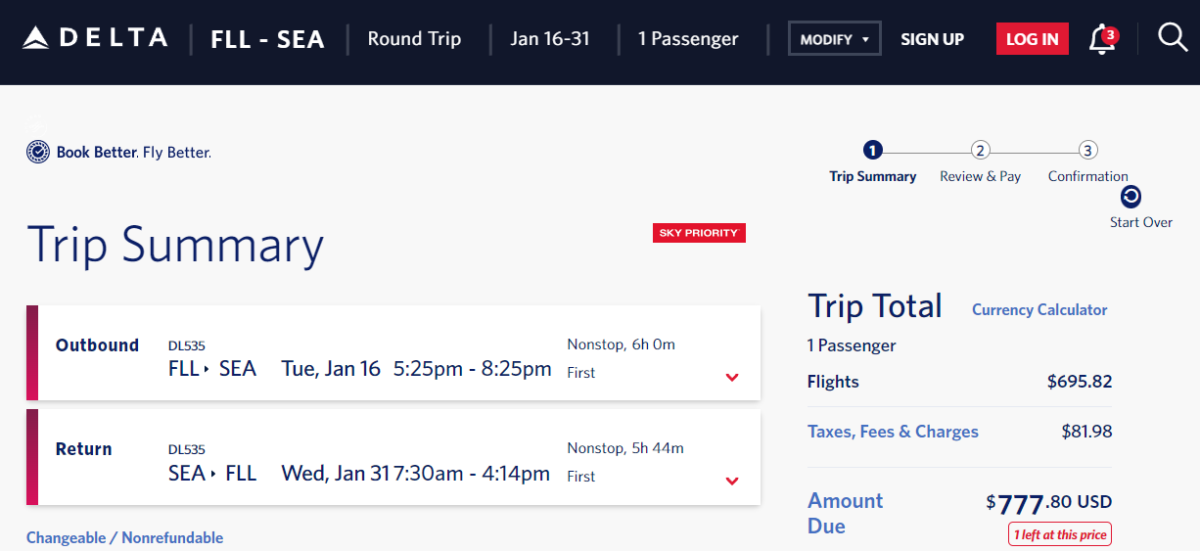The image size is (1200, 551).
Task: Open the Currency Calculator link
Action: coord(1039,310)
